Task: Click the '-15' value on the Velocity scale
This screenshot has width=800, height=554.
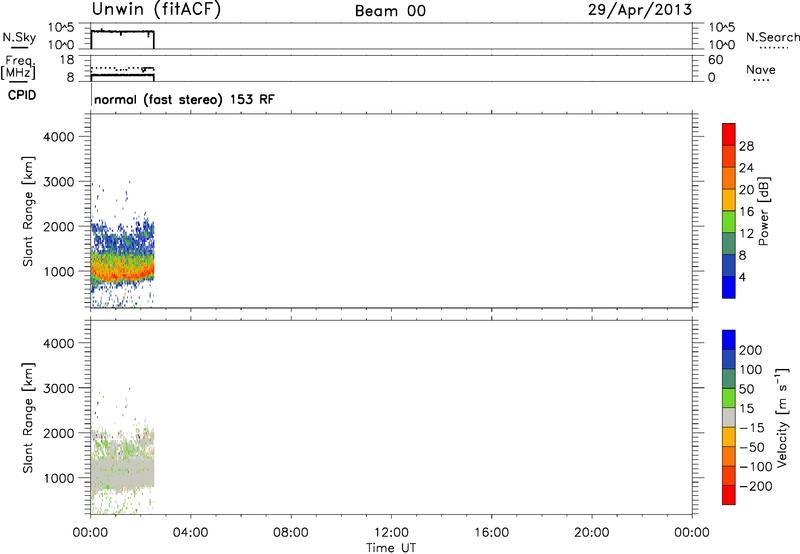Action: click(x=752, y=428)
